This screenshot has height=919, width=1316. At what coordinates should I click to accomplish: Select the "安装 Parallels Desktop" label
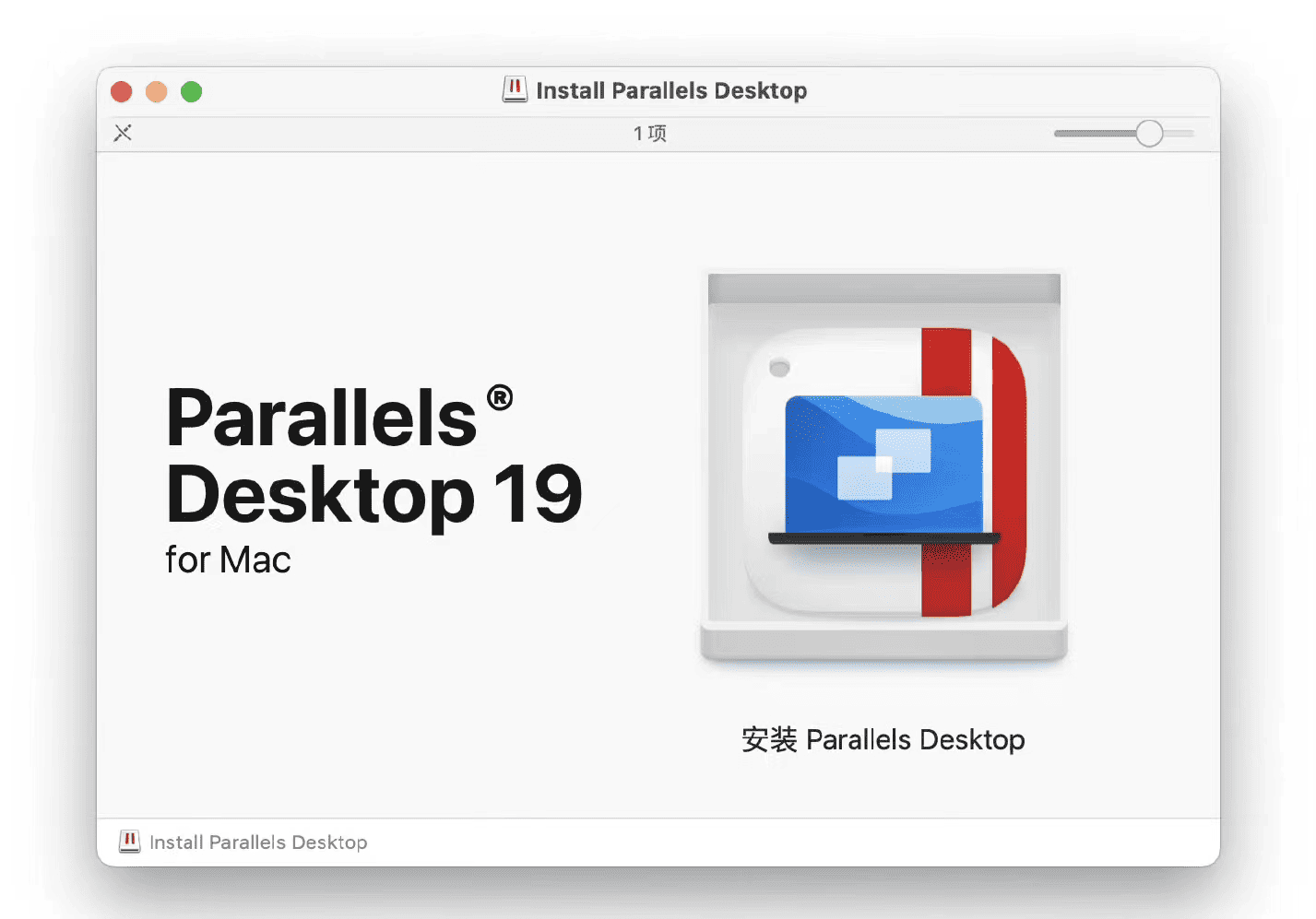click(x=883, y=739)
